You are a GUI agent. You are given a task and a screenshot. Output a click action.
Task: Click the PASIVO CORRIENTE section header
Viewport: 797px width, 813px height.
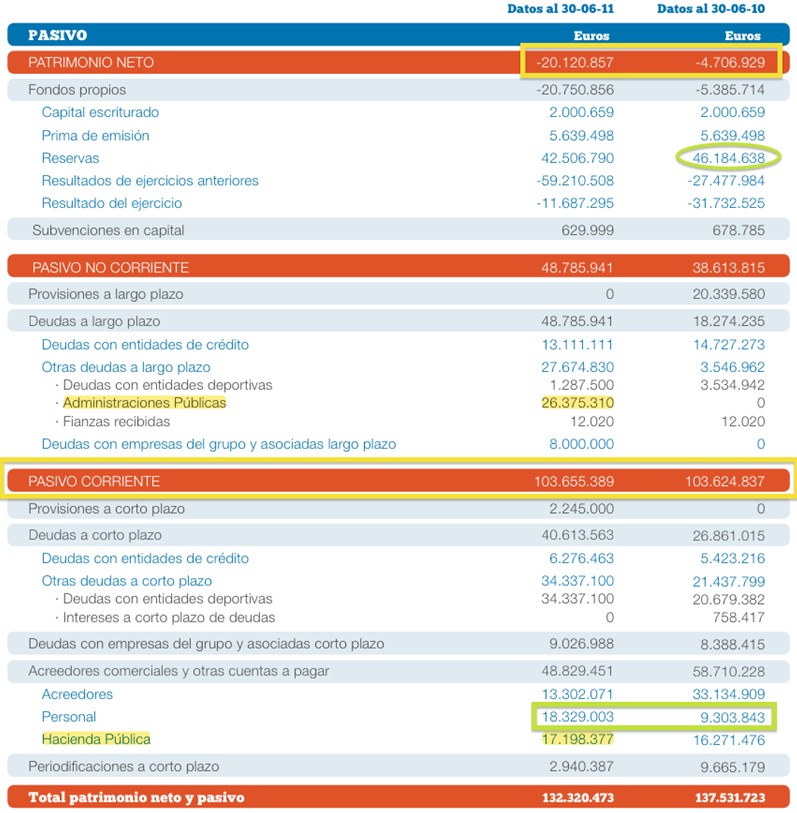tap(94, 482)
